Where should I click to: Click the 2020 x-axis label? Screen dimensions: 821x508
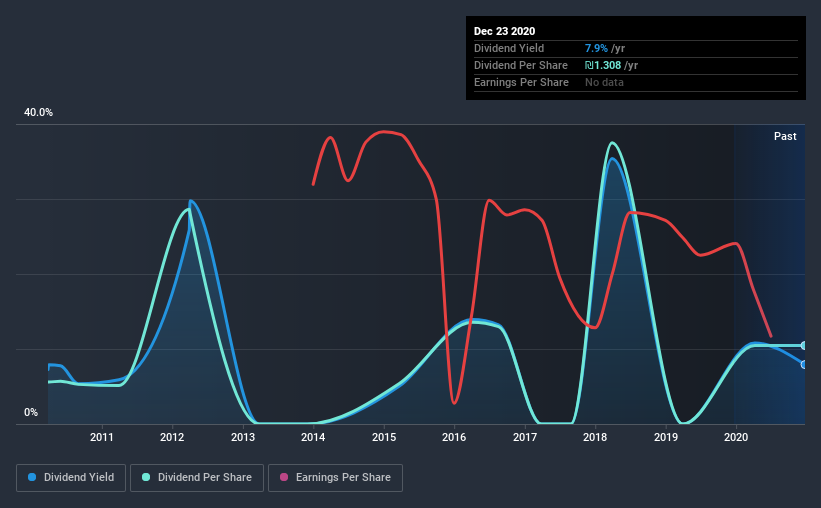pyautogui.click(x=736, y=437)
